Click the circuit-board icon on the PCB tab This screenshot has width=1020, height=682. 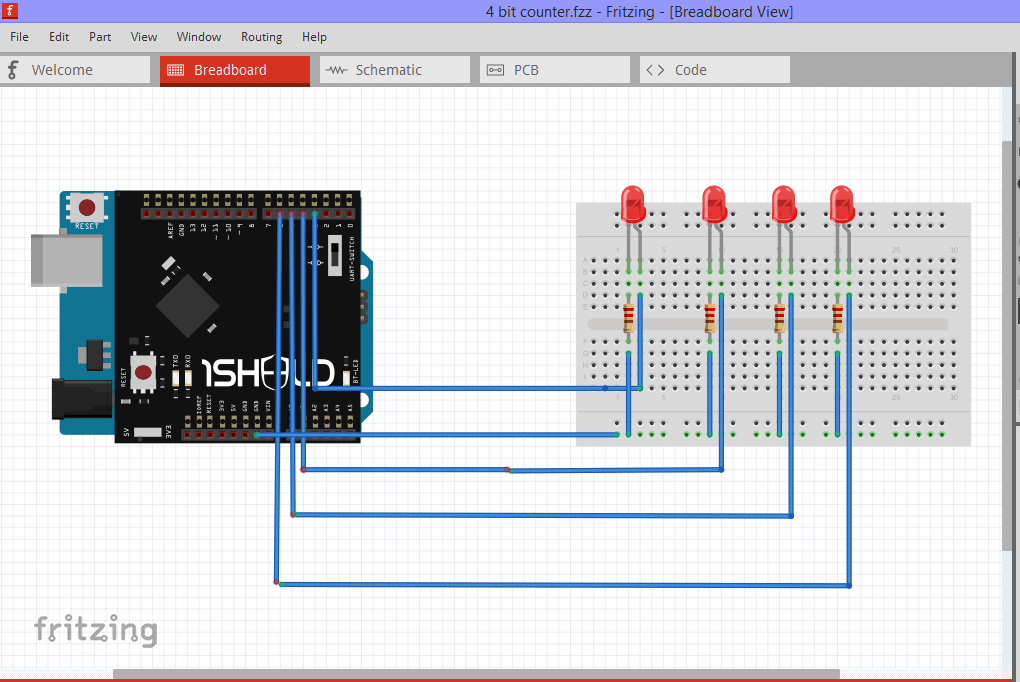[495, 70]
